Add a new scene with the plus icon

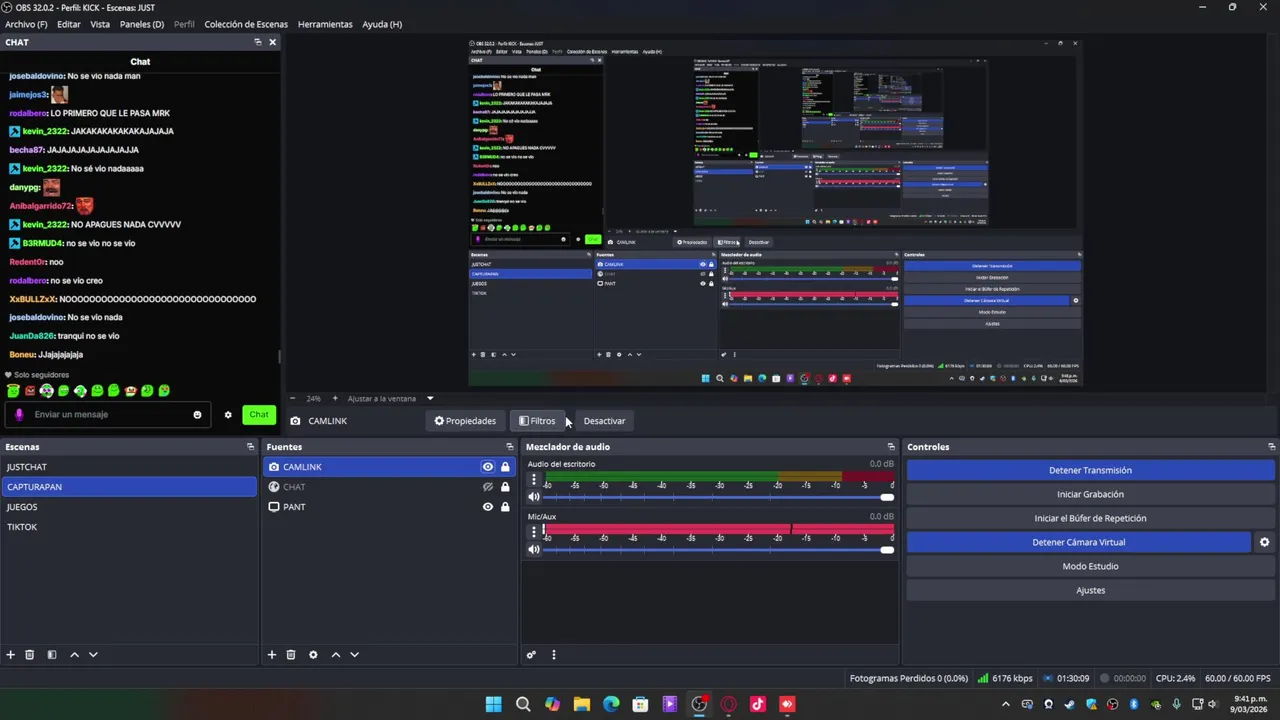[x=11, y=655]
